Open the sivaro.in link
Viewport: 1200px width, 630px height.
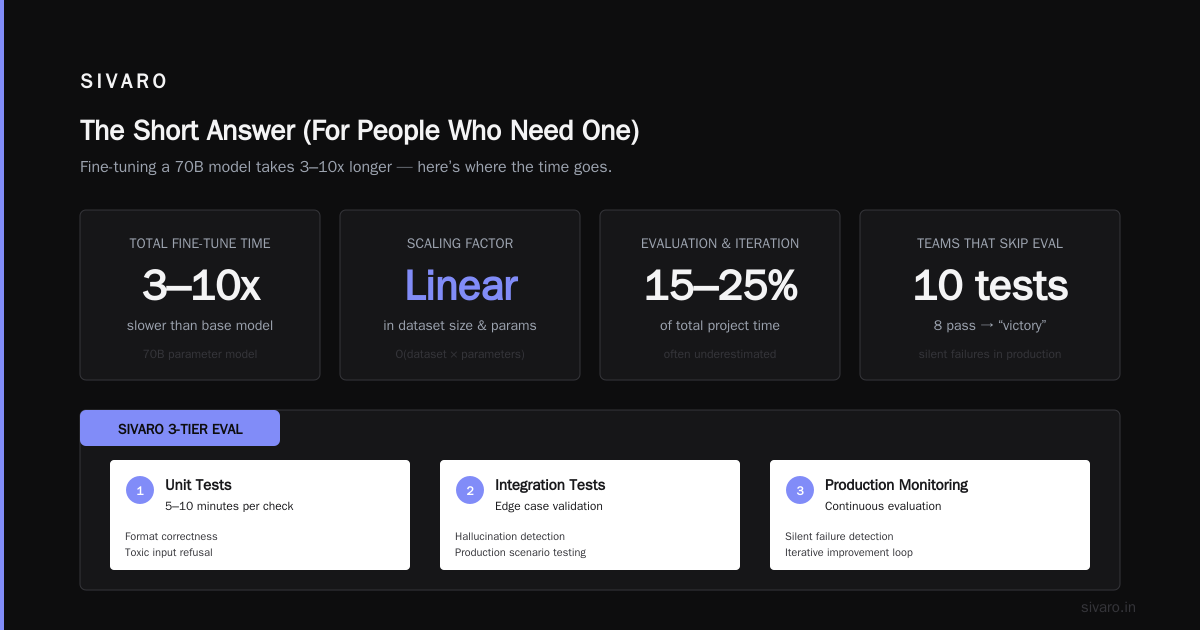coord(1108,607)
